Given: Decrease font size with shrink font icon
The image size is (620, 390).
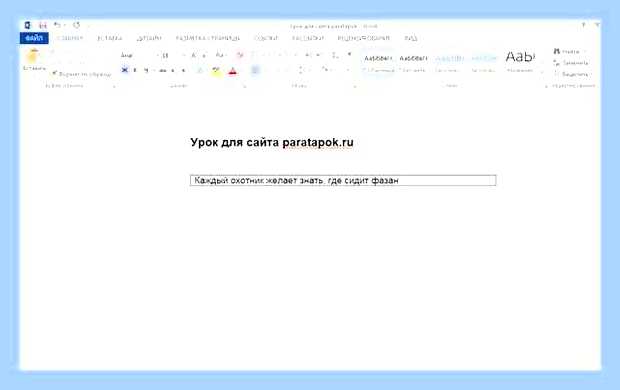Looking at the screenshot, I should click(204, 55).
